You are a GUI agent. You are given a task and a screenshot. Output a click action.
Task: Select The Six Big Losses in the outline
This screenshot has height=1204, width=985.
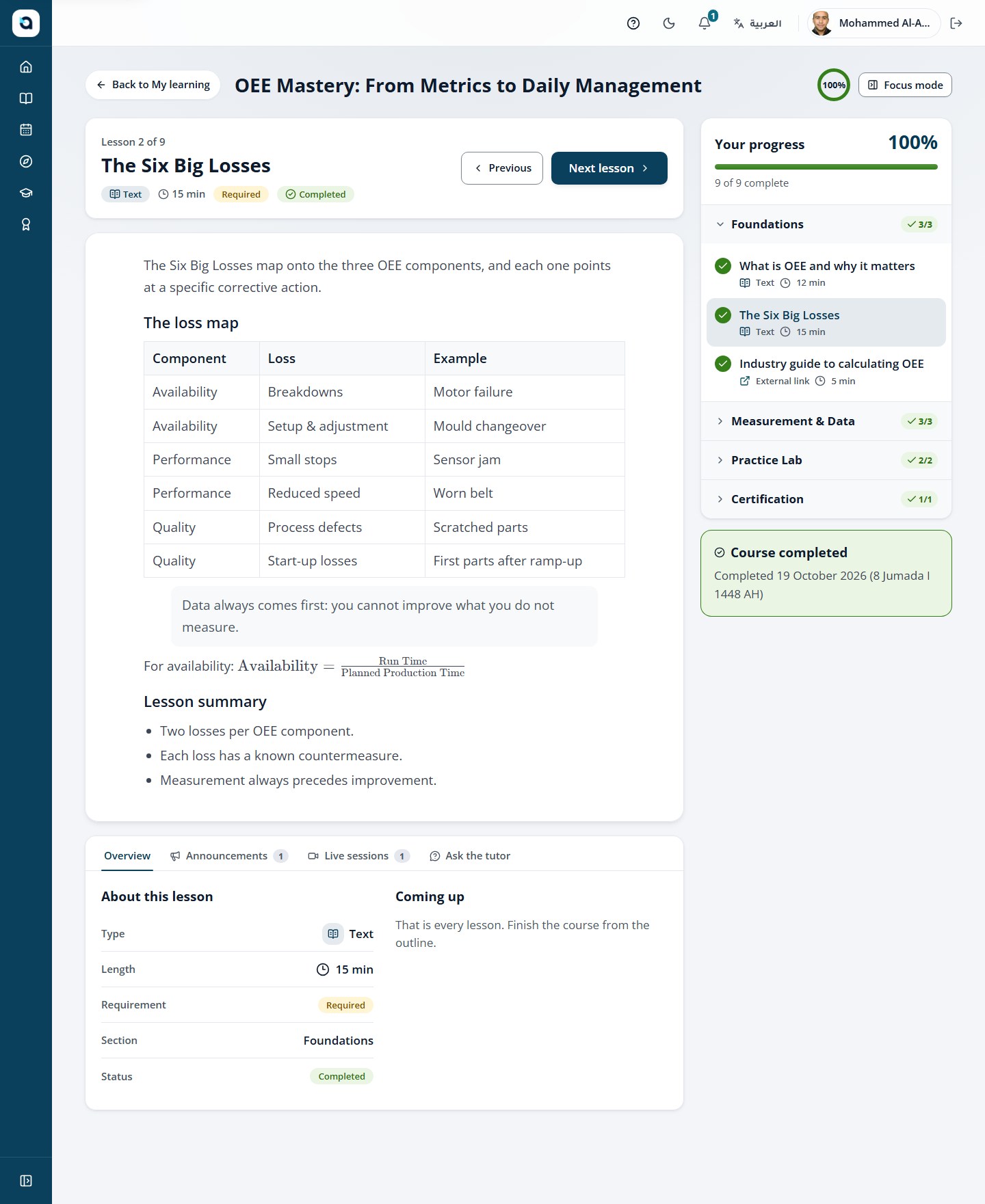point(826,323)
